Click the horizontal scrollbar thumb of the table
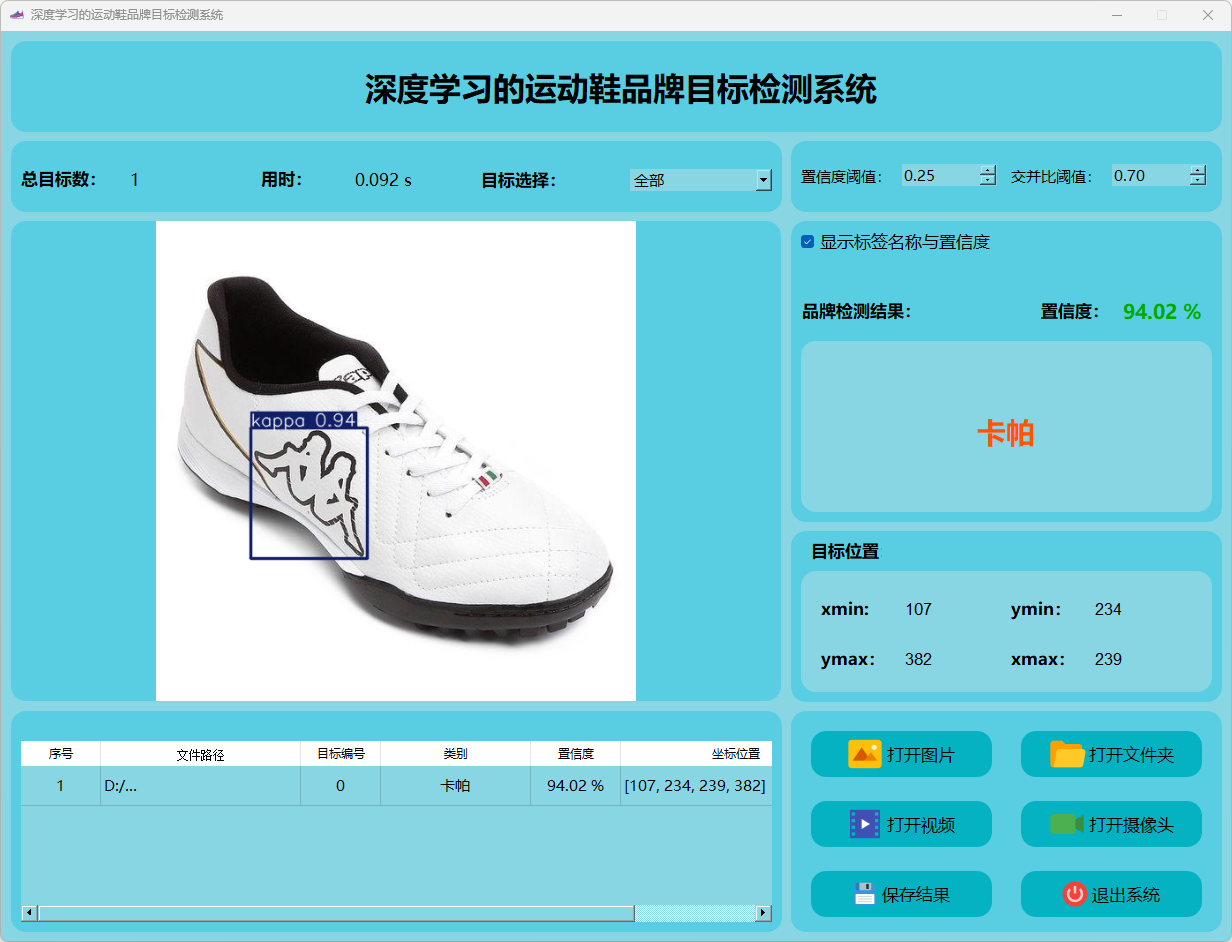The height and width of the screenshot is (942, 1232). [x=336, y=913]
